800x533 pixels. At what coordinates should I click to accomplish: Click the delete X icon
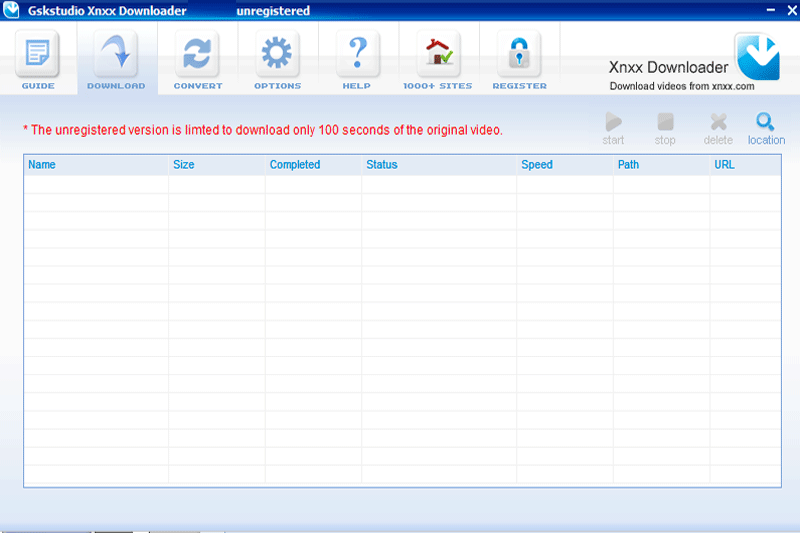point(718,122)
